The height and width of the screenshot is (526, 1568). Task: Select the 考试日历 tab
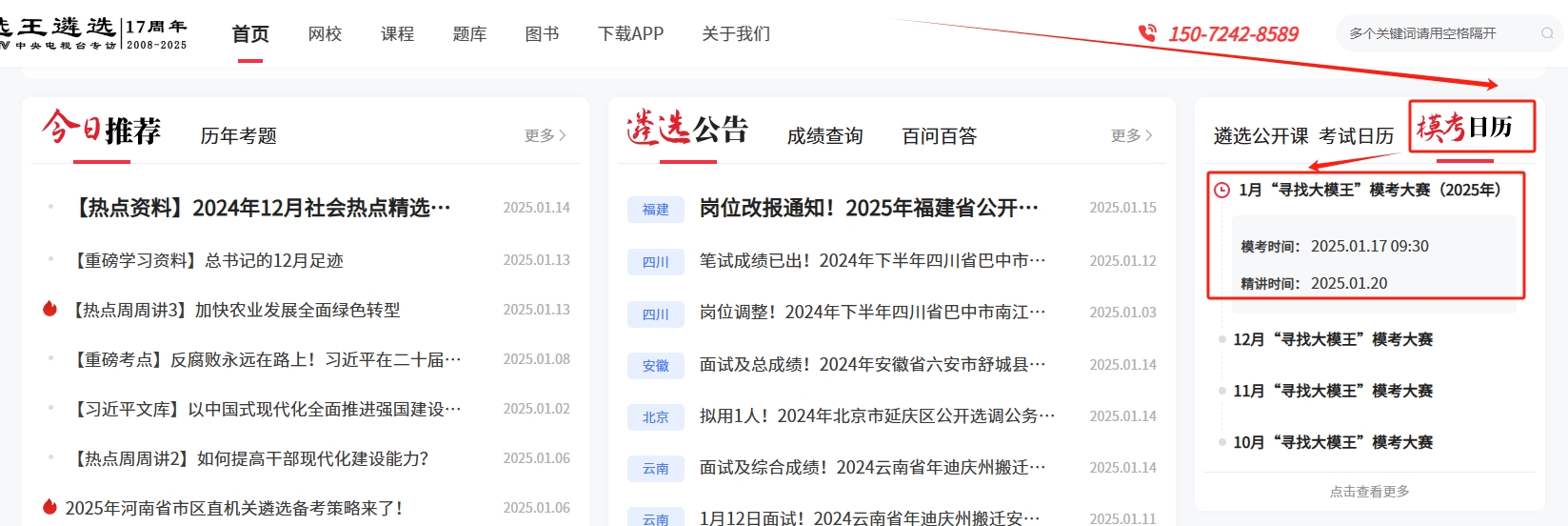[1356, 136]
